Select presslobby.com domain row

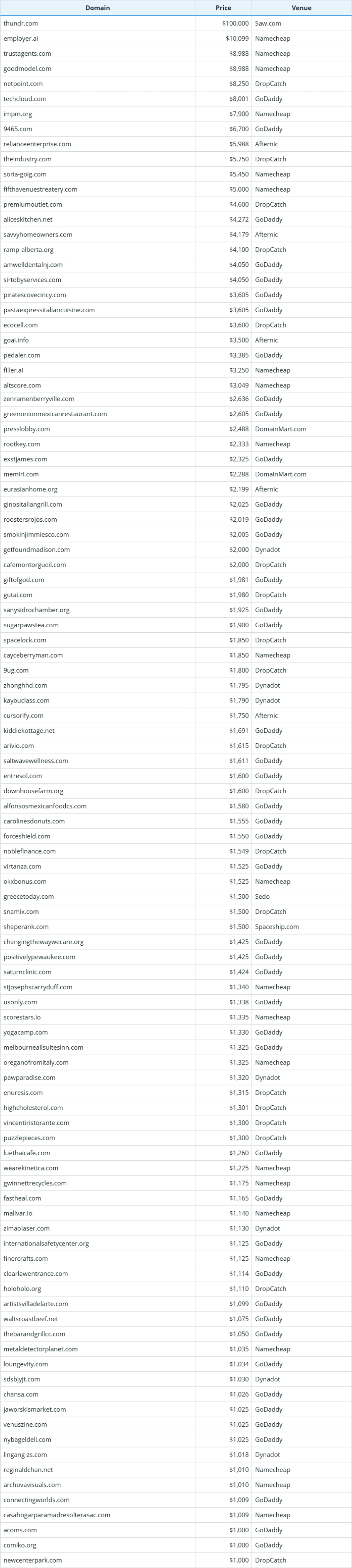click(176, 429)
